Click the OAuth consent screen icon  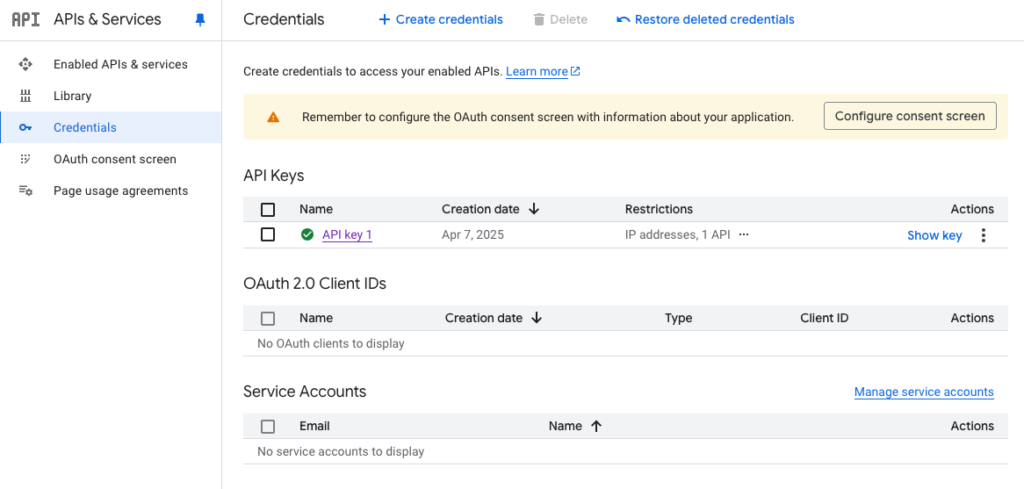[x=25, y=159]
